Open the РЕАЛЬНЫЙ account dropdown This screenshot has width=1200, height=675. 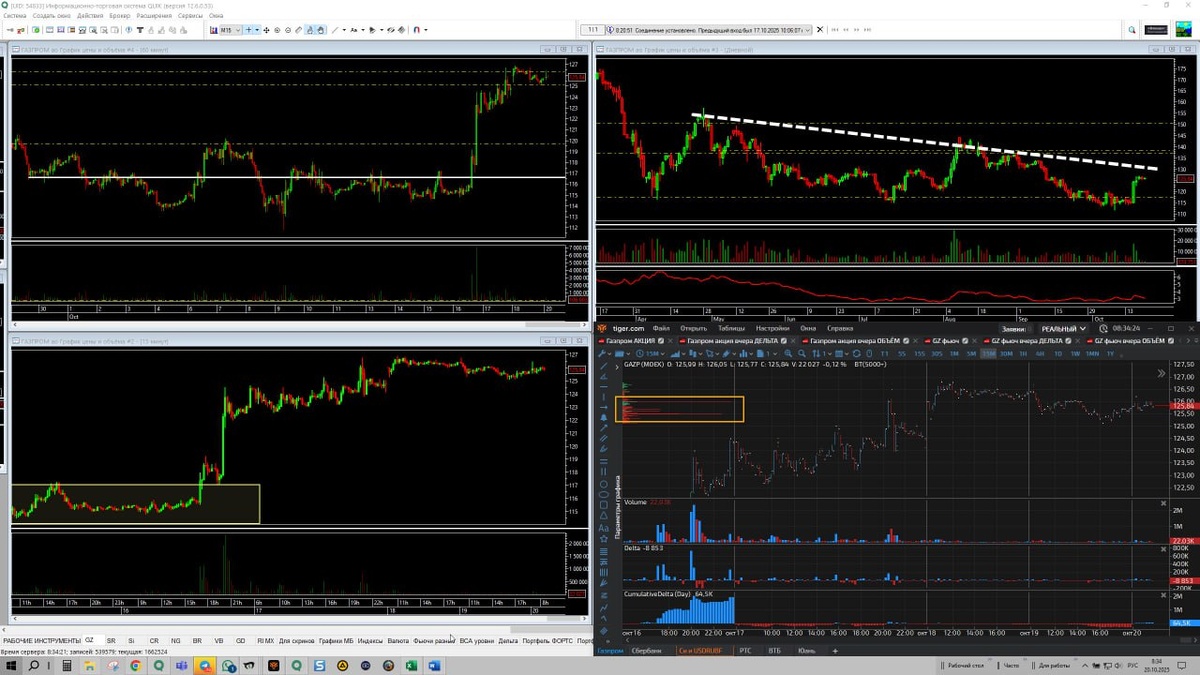tap(1063, 328)
